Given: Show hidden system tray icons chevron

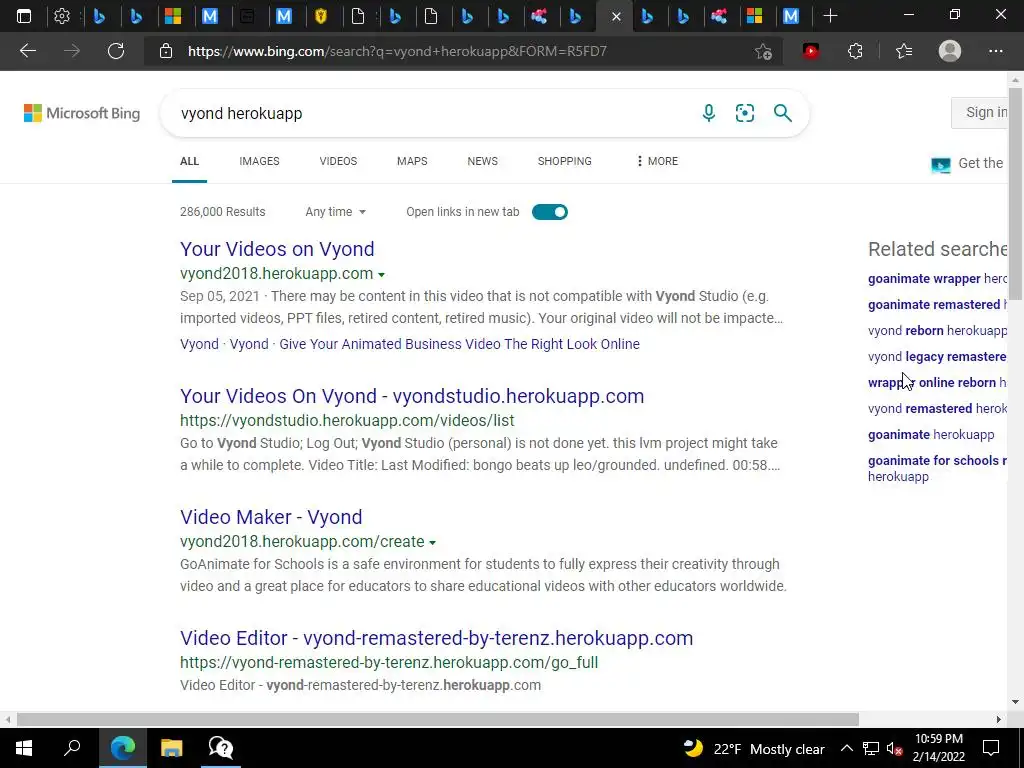Looking at the screenshot, I should coord(846,748).
